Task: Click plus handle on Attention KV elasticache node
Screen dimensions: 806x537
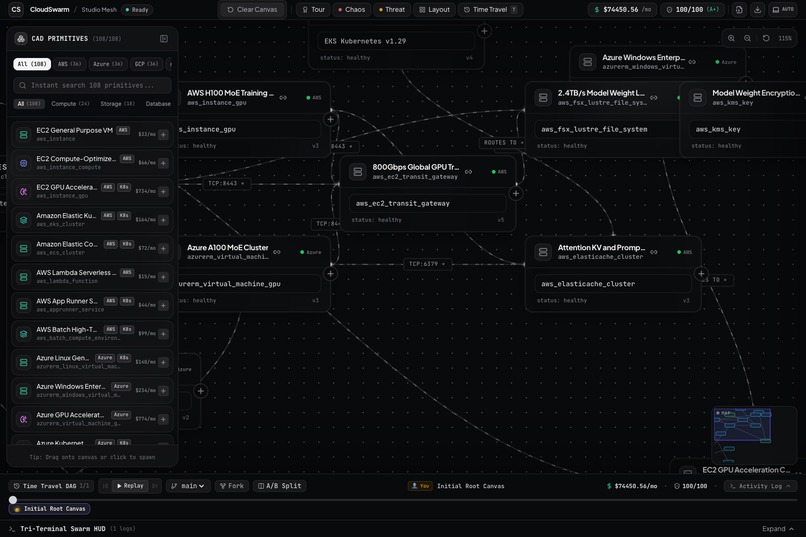Action: pyautogui.click(x=701, y=273)
